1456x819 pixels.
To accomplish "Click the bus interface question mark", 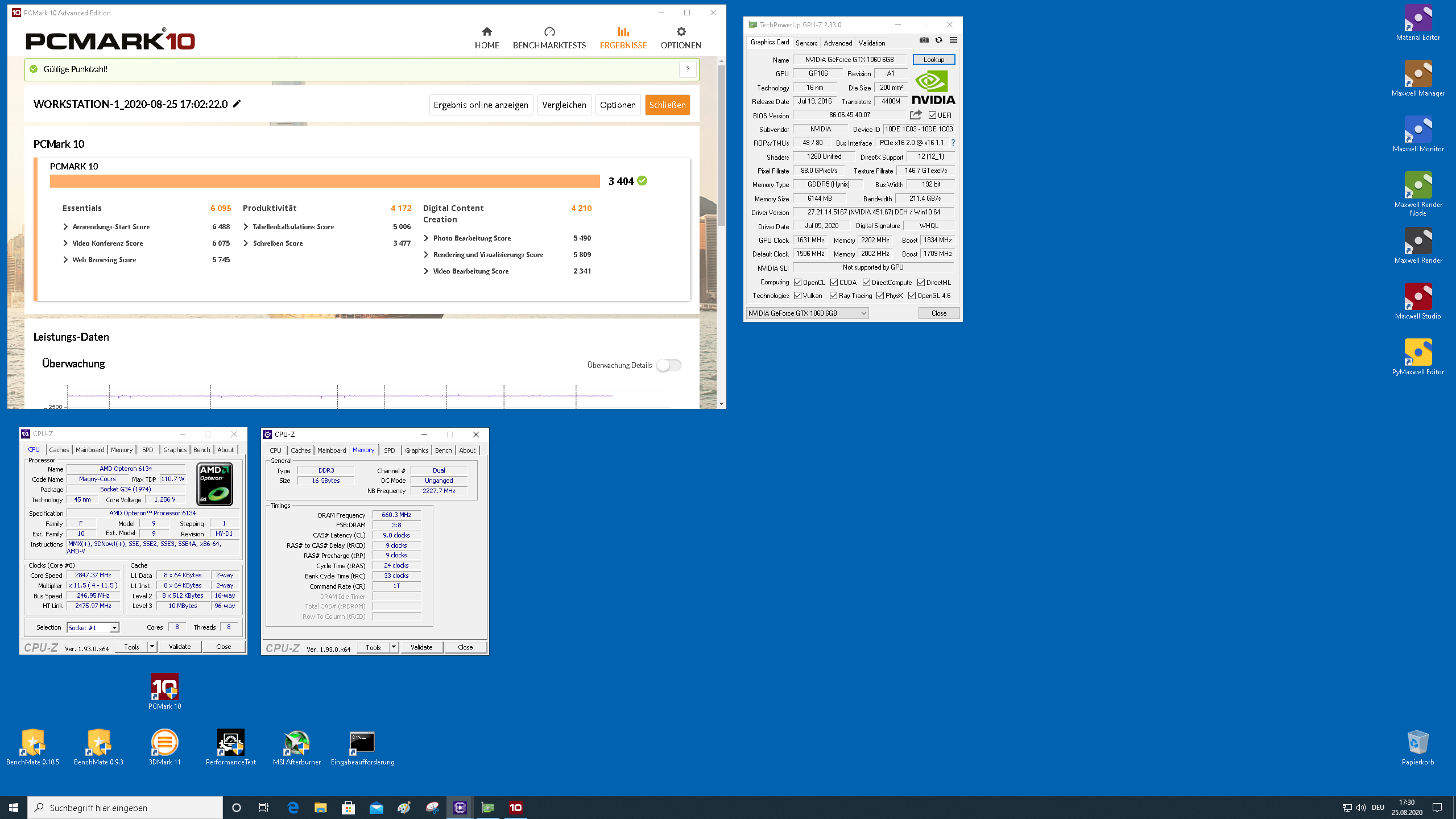I will pos(953,143).
